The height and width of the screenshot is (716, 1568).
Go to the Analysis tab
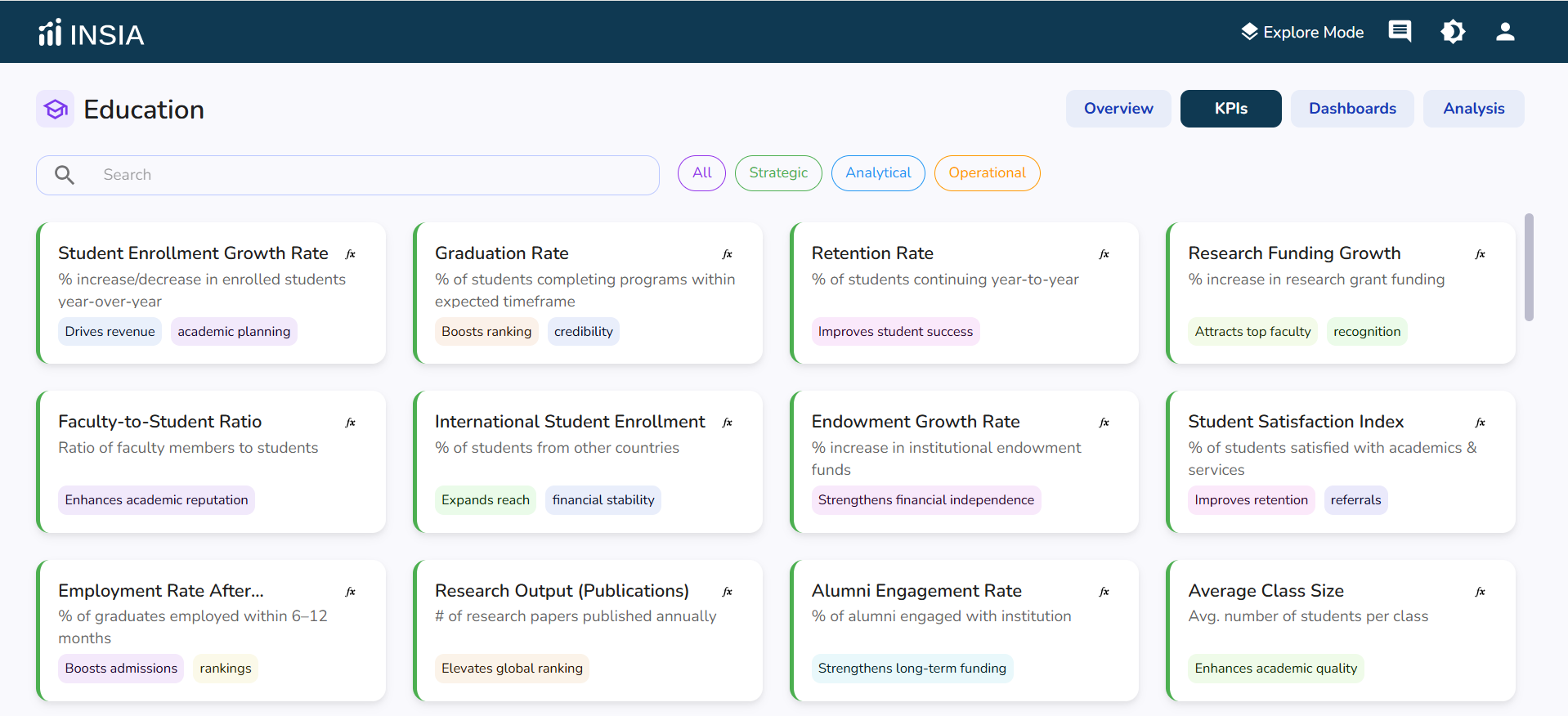1473,109
